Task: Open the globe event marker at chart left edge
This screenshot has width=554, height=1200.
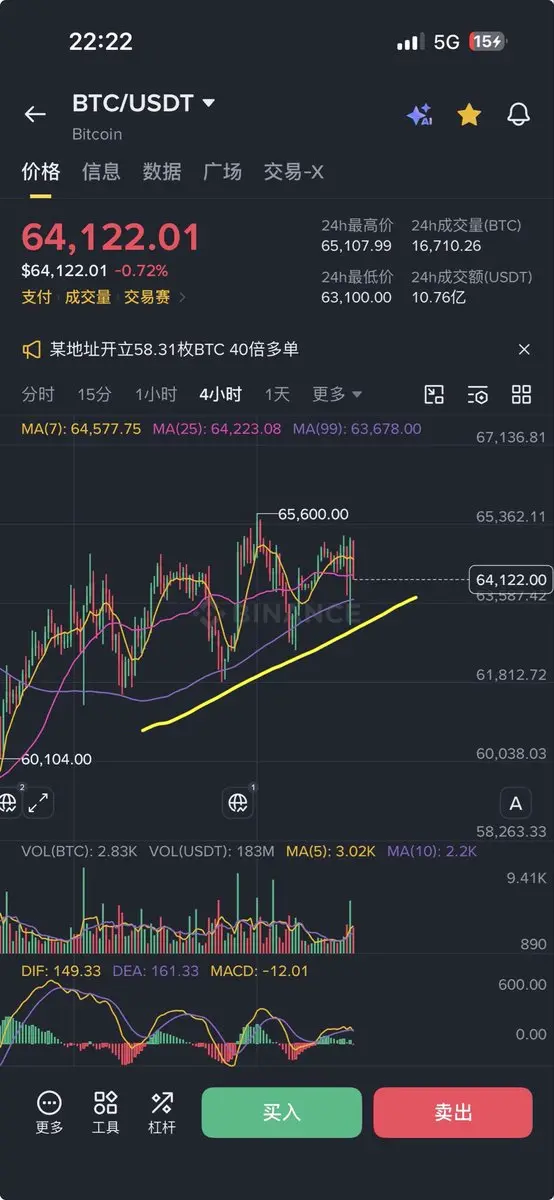Action: pyautogui.click(x=8, y=801)
